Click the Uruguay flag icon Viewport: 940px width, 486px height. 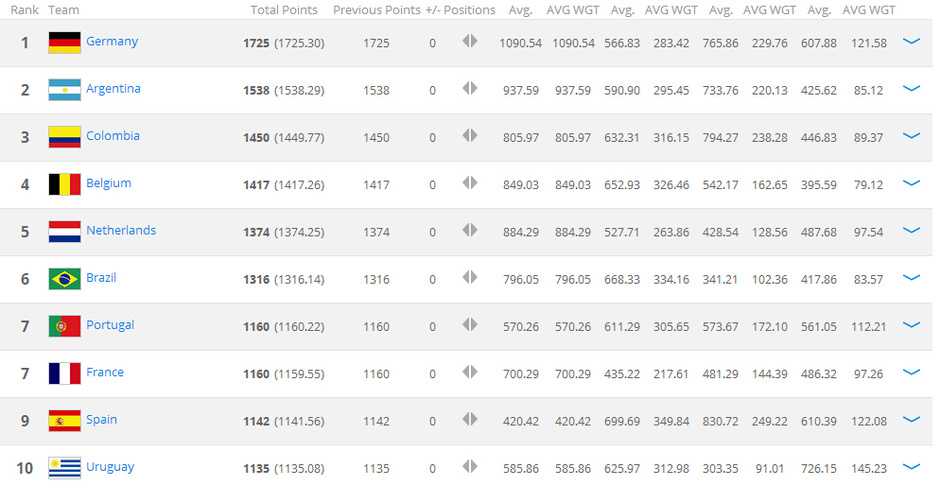tap(64, 467)
